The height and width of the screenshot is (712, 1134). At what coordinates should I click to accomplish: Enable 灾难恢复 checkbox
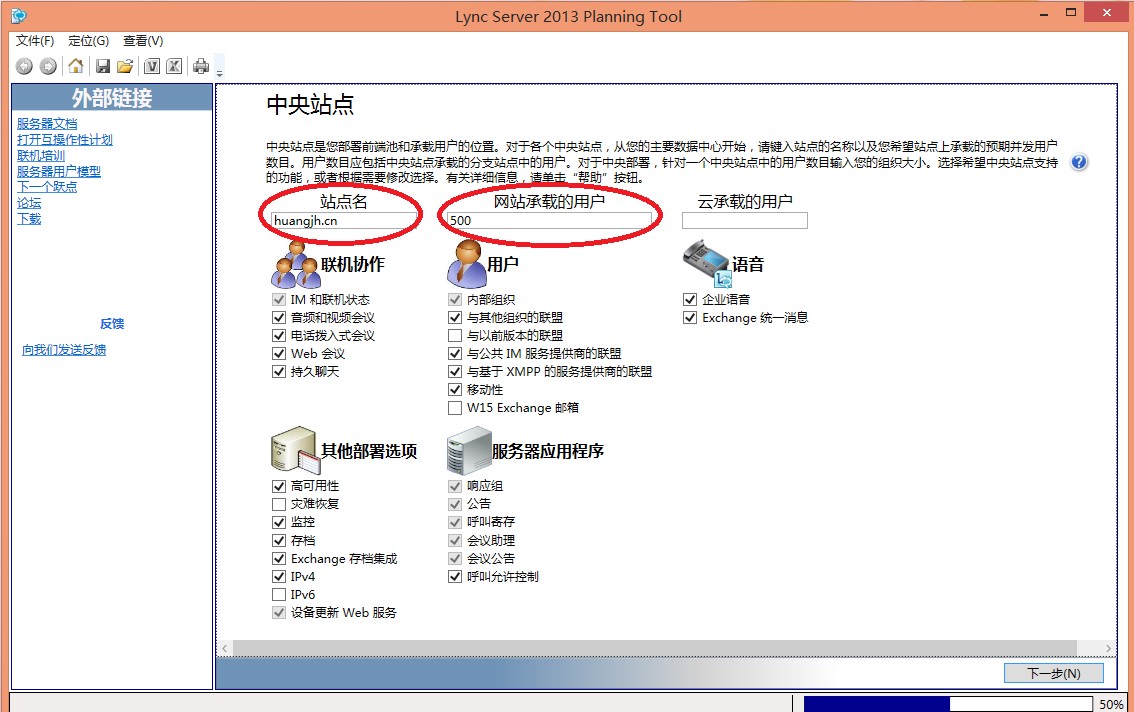pos(278,504)
